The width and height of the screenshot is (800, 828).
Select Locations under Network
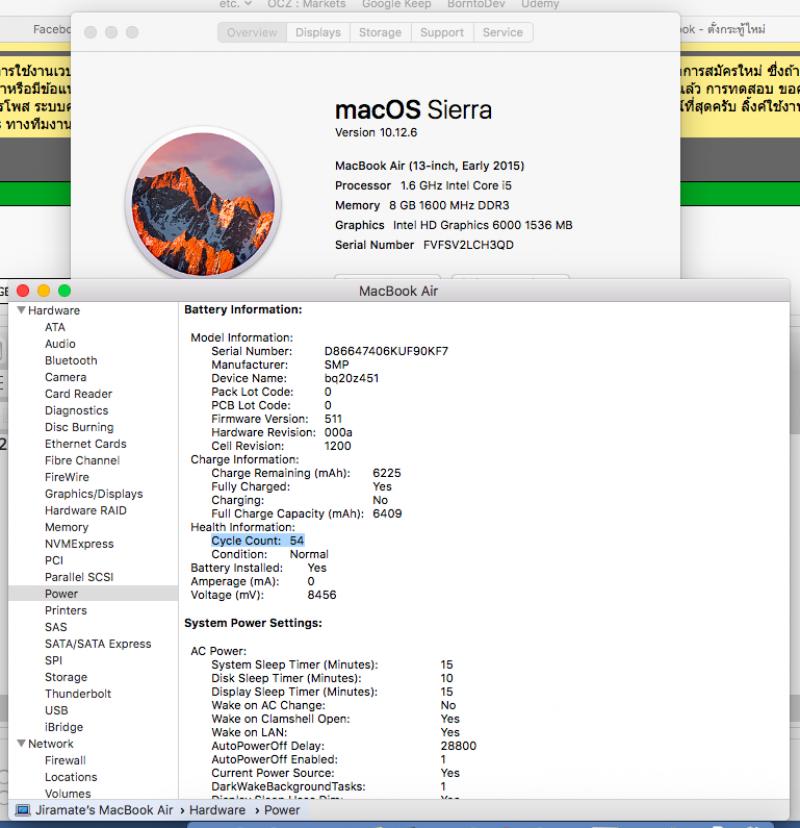click(x=71, y=777)
